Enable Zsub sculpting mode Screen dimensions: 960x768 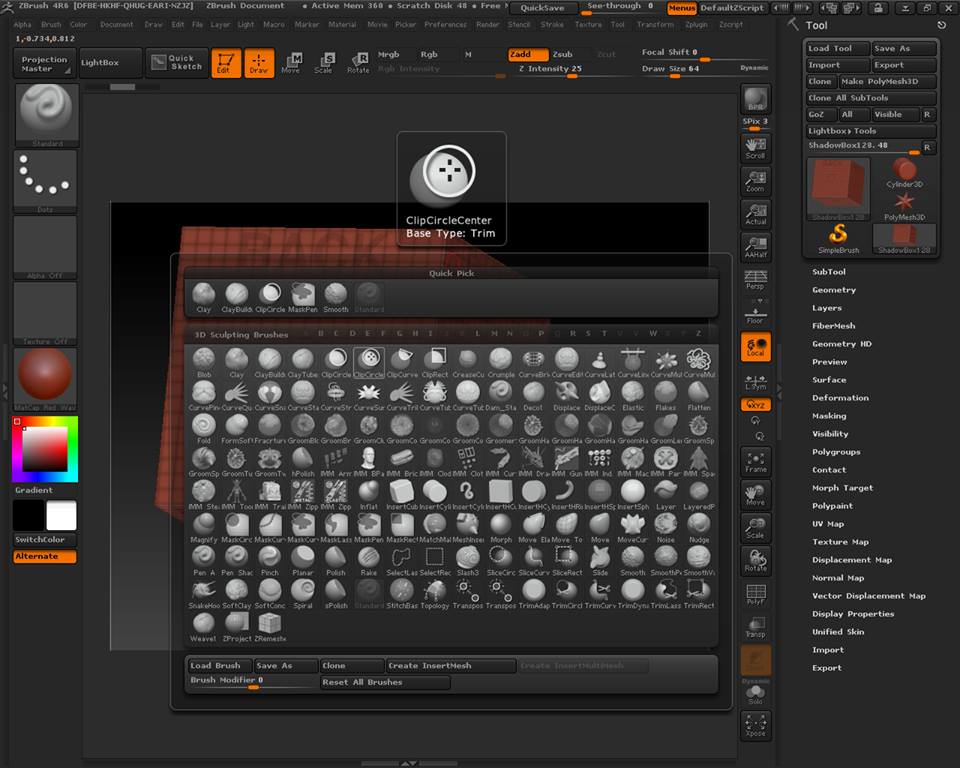point(563,54)
